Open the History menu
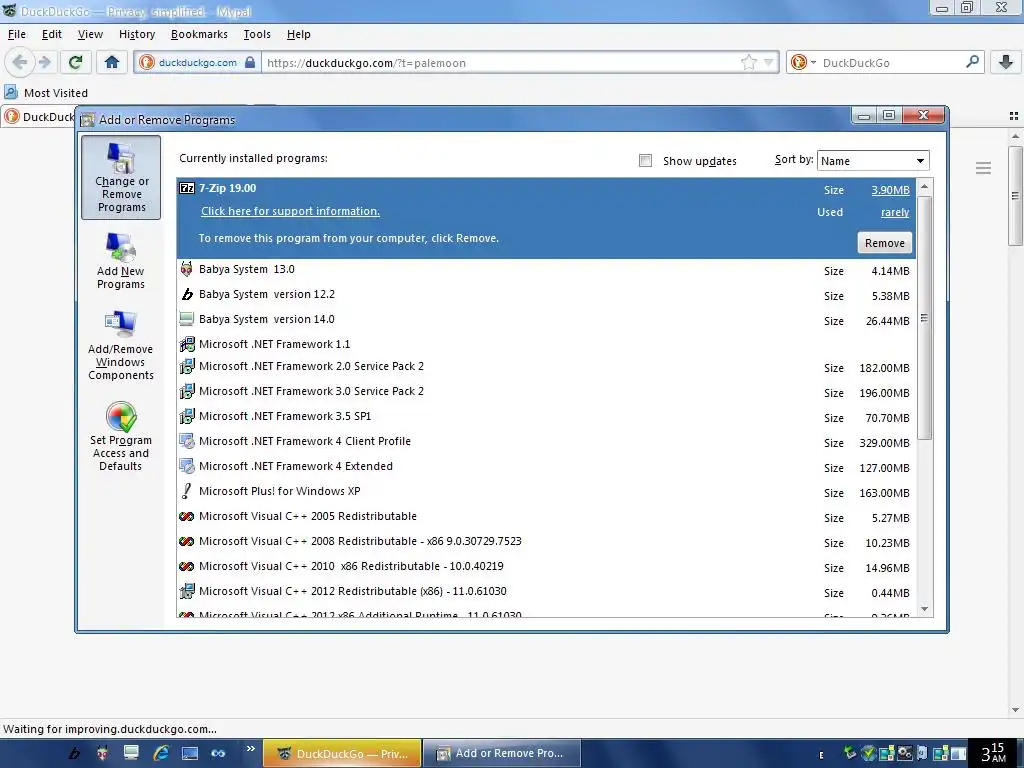 (x=136, y=34)
